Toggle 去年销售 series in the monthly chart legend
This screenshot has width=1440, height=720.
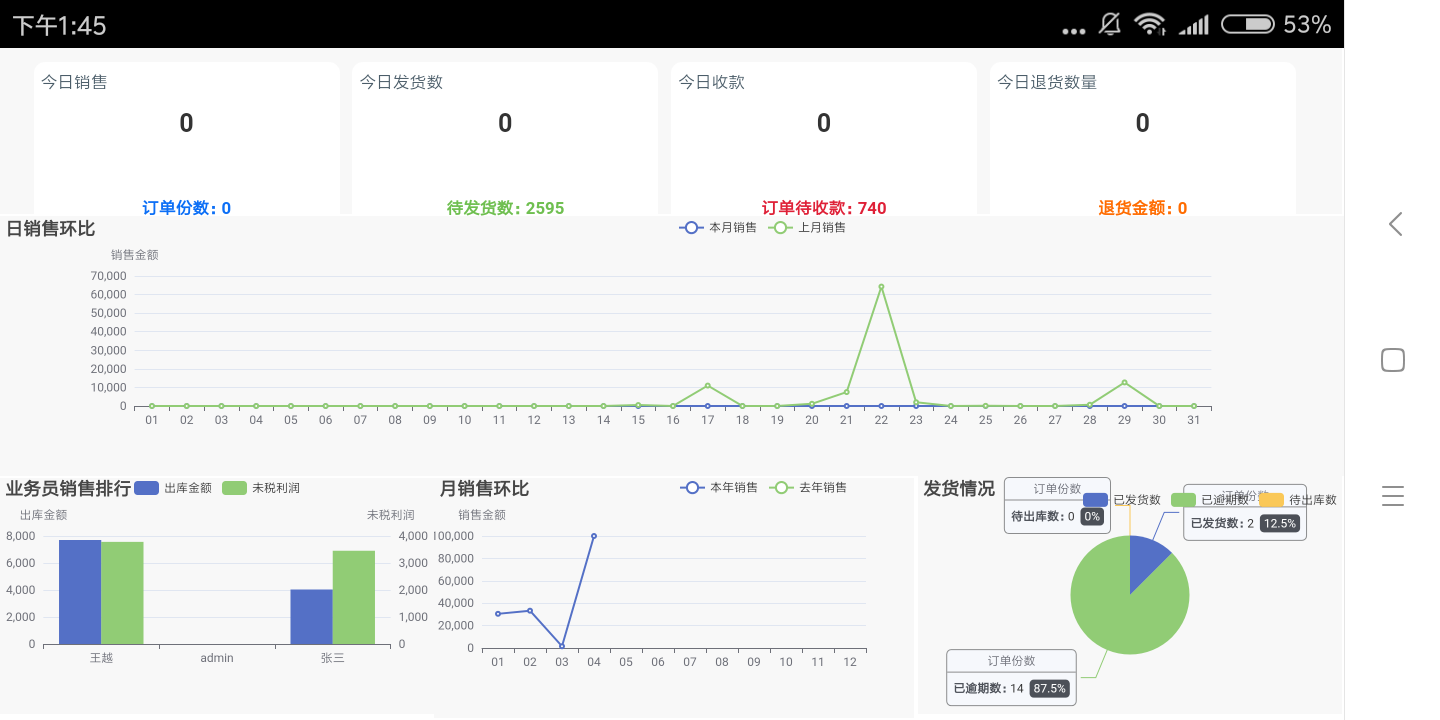808,488
